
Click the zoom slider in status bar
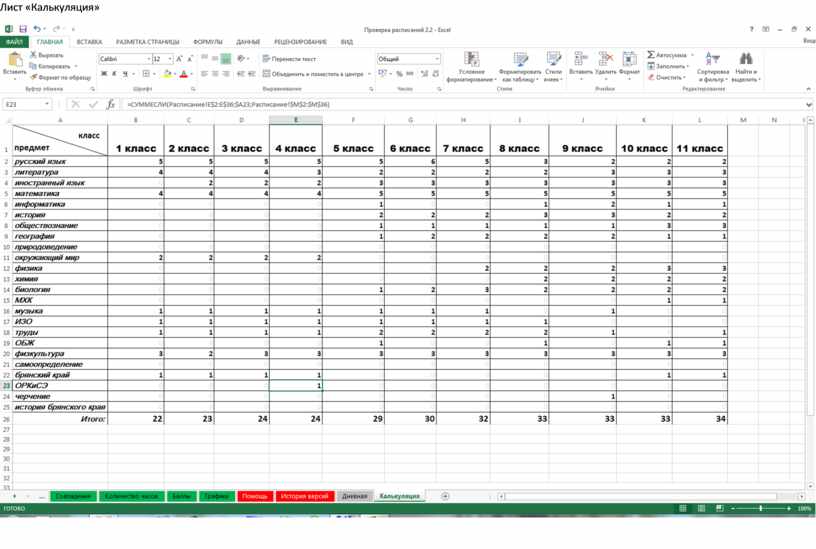pos(761,508)
